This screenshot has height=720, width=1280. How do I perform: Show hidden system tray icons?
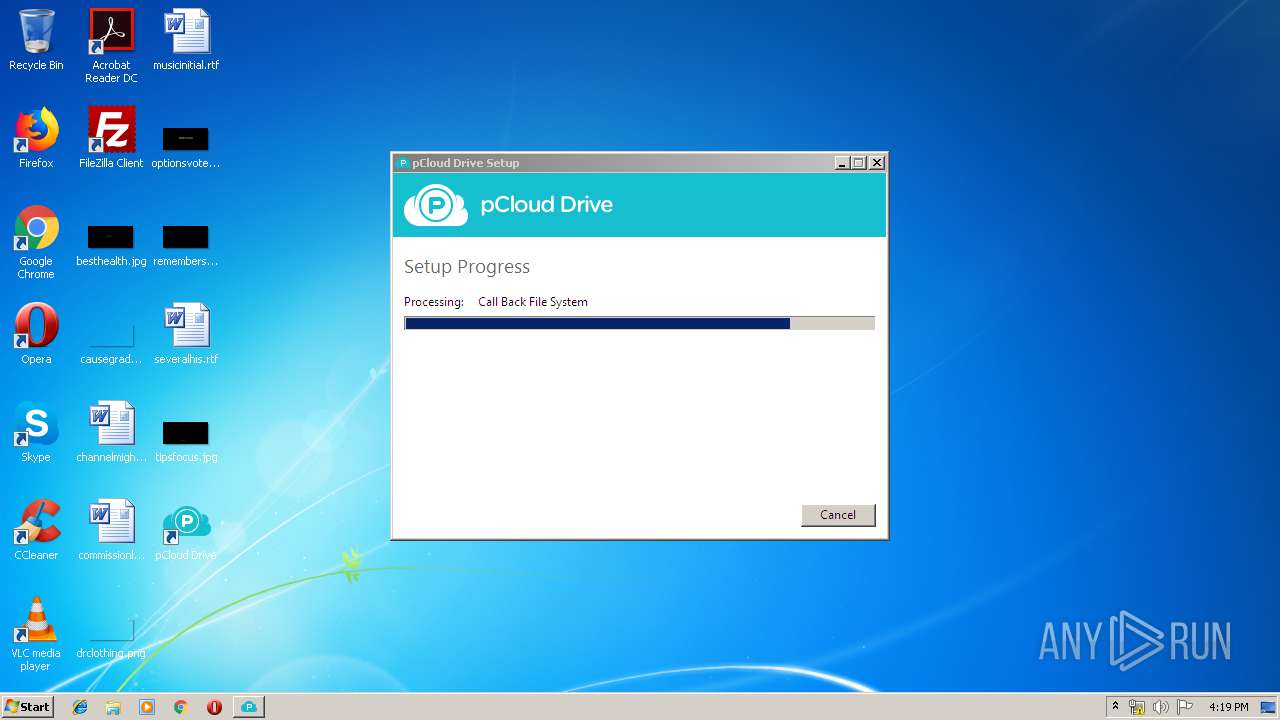click(1115, 707)
